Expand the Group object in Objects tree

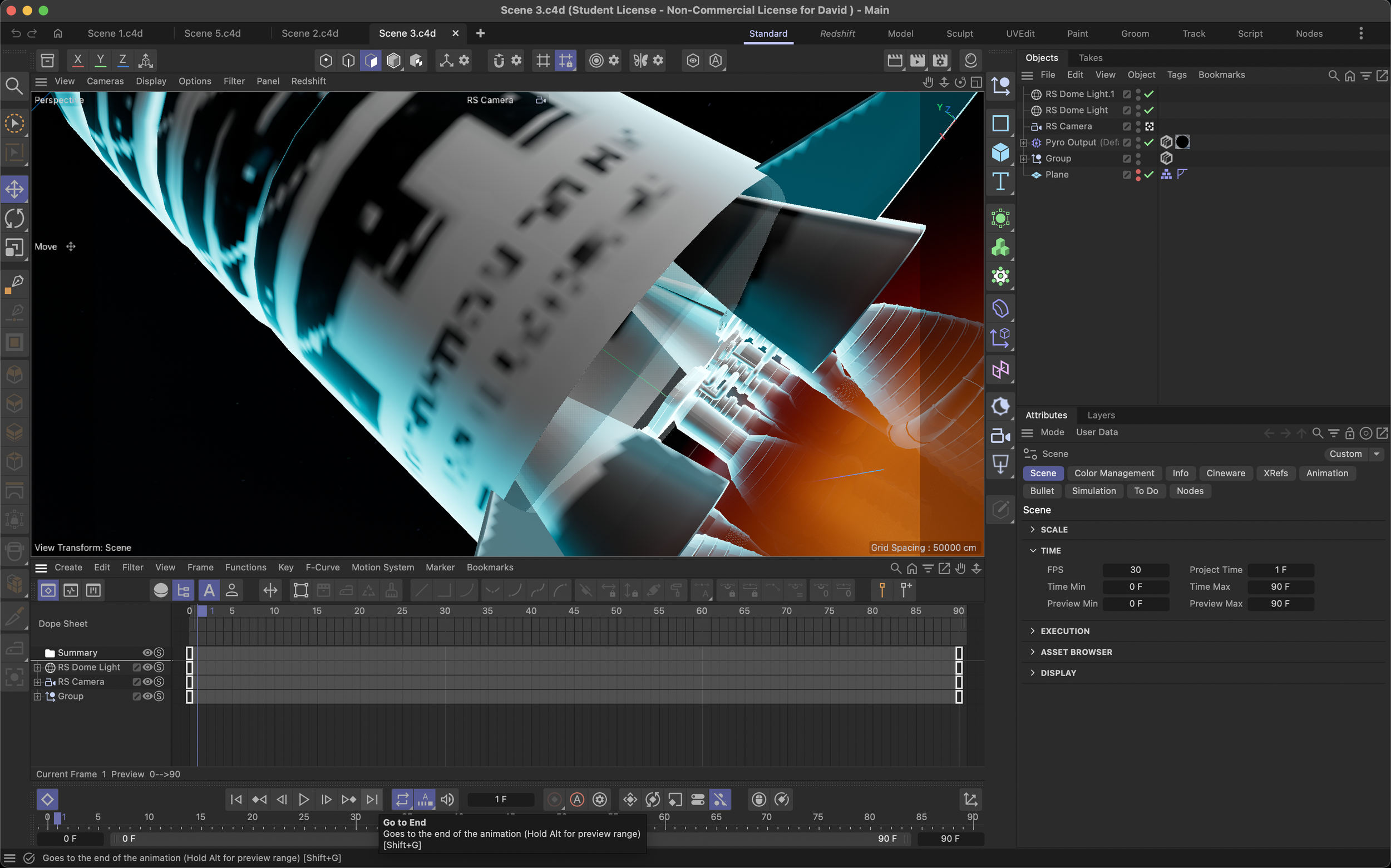(x=1024, y=159)
